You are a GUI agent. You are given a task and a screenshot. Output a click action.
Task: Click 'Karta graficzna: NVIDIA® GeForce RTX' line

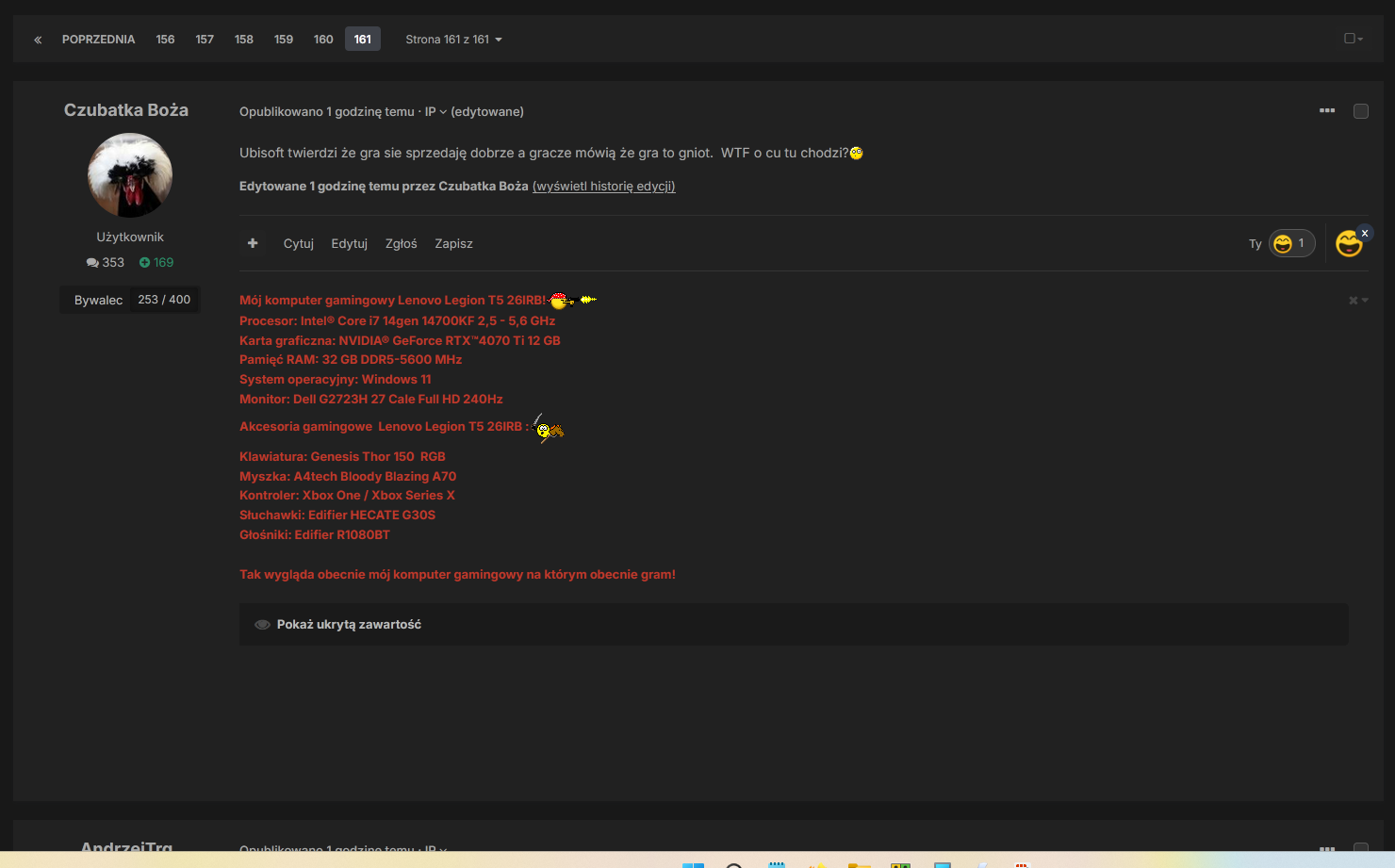400,341
